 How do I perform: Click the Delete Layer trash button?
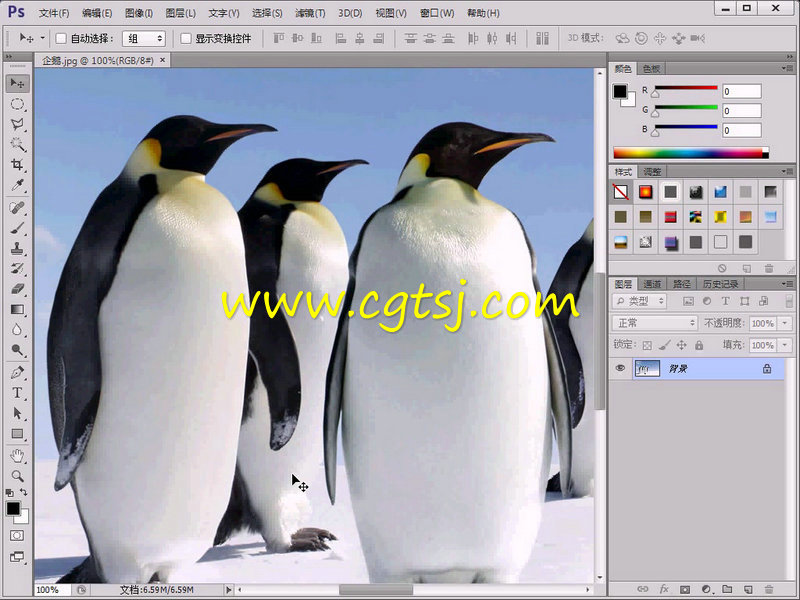769,589
